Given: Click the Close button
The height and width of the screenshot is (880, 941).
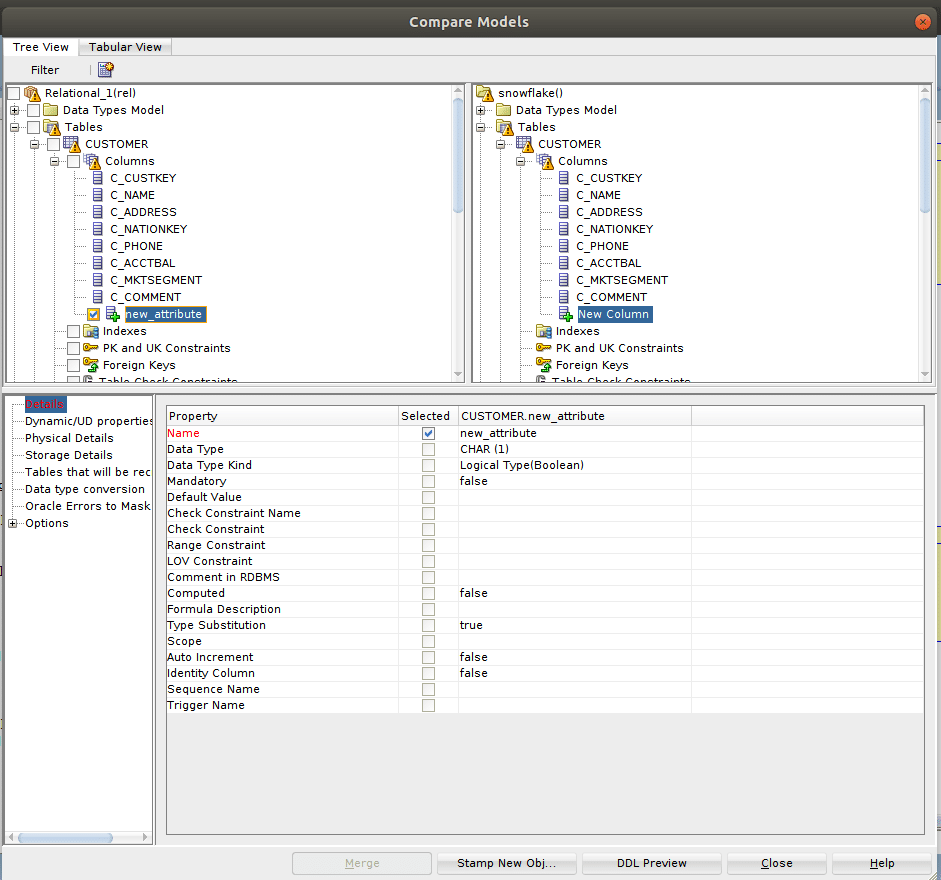Looking at the screenshot, I should pos(777,863).
